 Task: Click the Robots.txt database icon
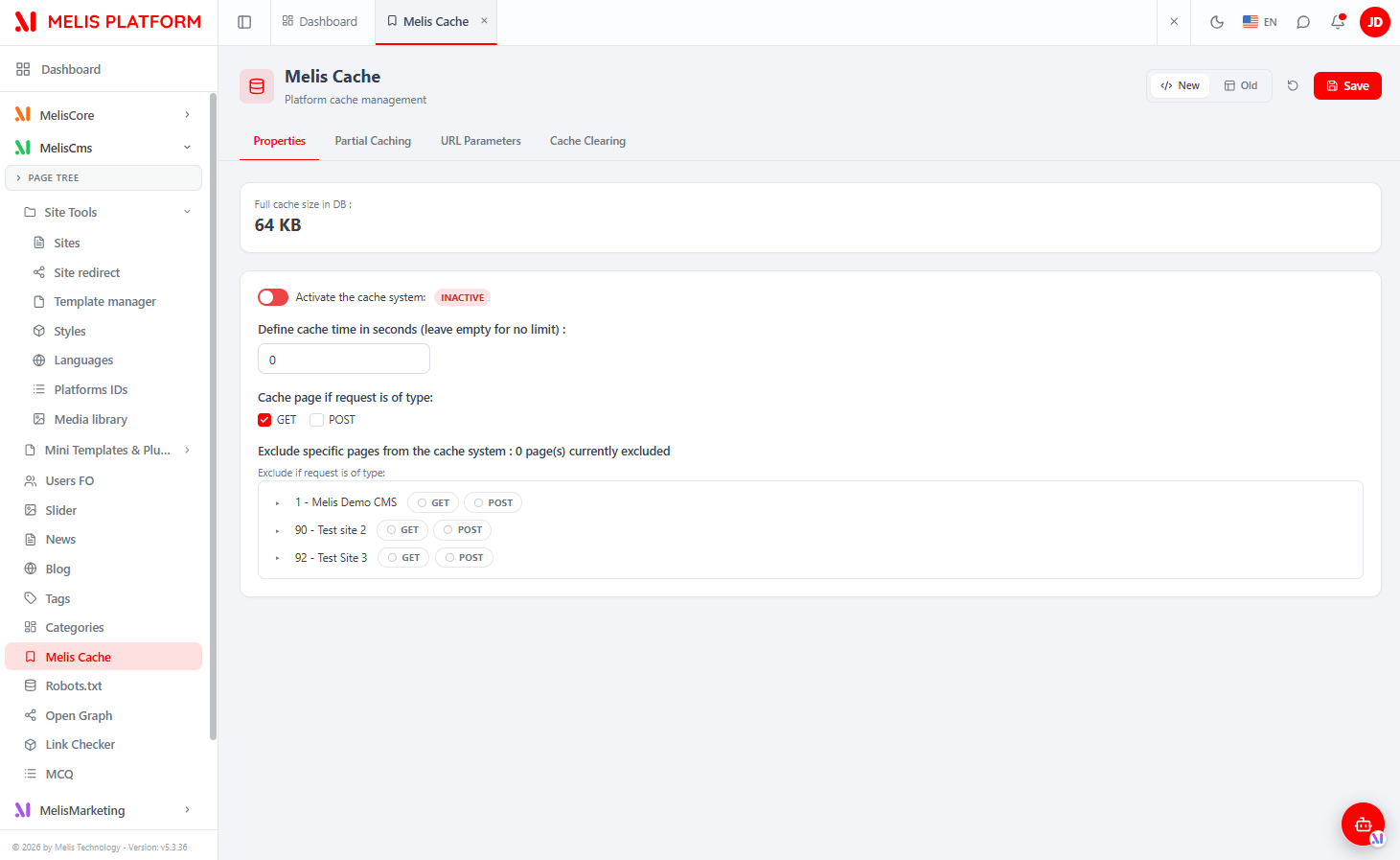coord(31,686)
